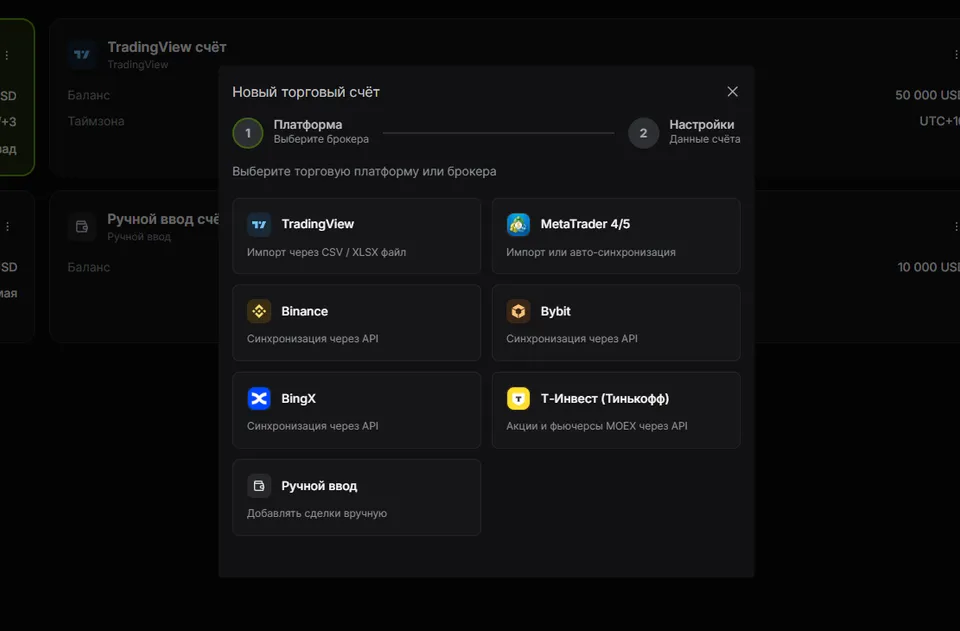Select Ручной ввод option title in dialog

pyautogui.click(x=319, y=486)
